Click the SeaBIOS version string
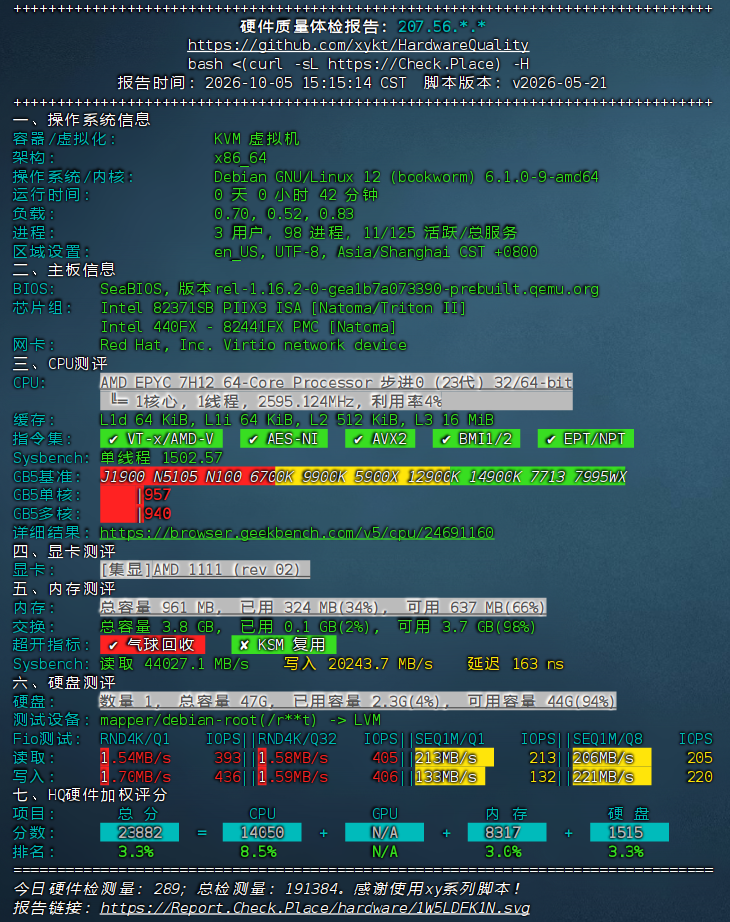730x922 pixels. pyautogui.click(x=349, y=289)
